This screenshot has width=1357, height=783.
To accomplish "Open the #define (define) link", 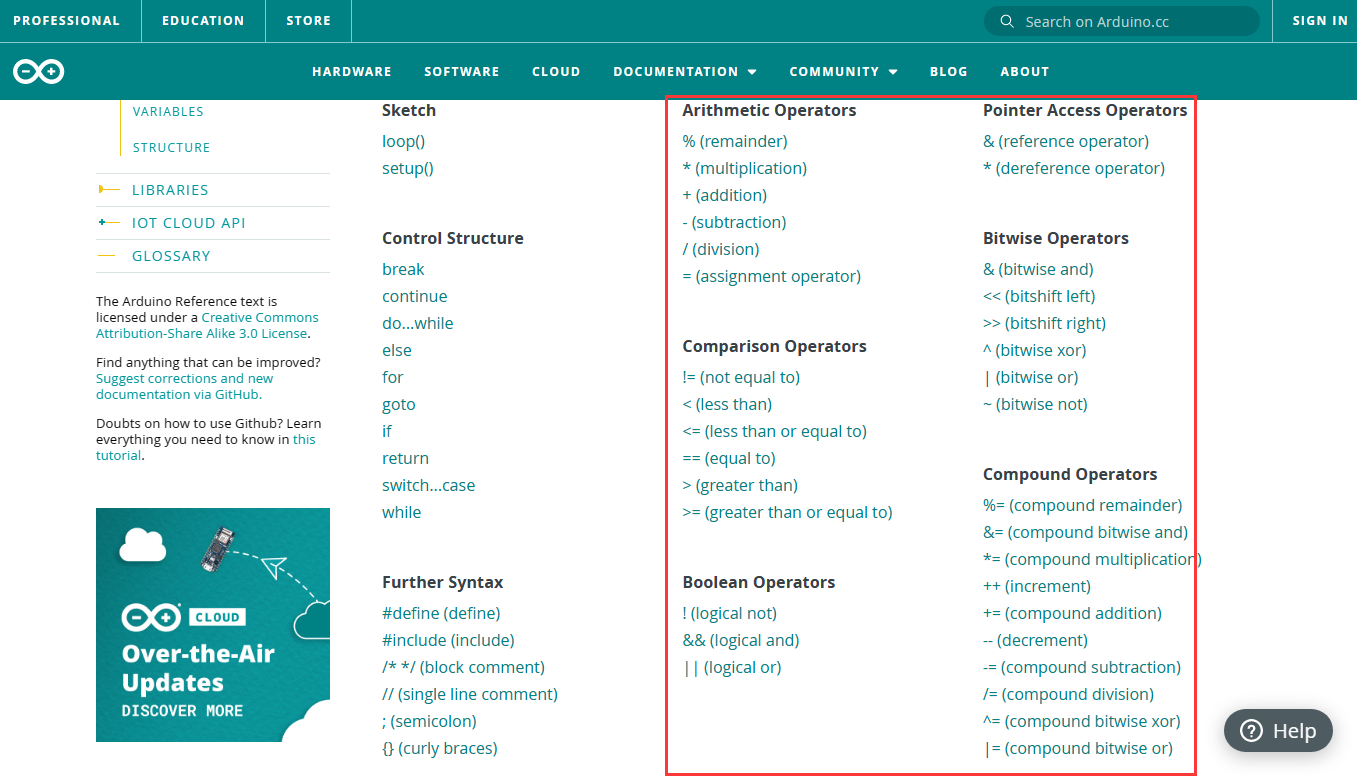I will 441,613.
